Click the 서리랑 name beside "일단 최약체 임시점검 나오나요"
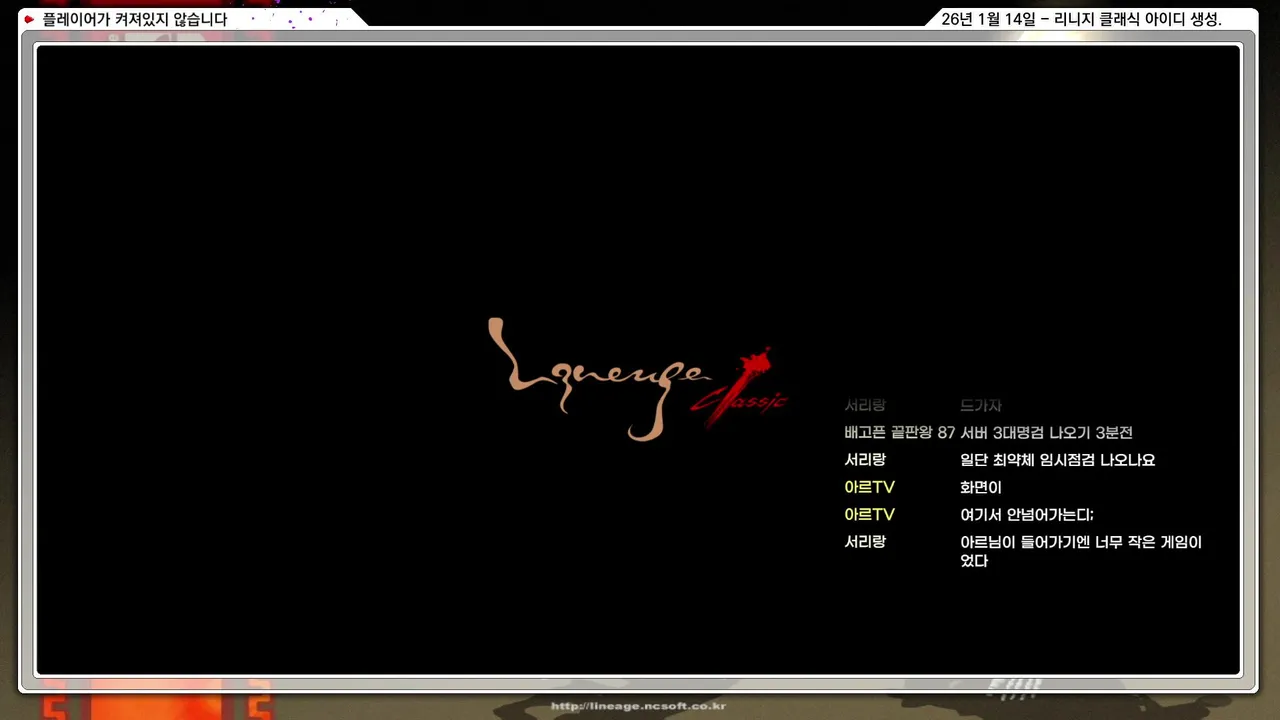 point(865,460)
